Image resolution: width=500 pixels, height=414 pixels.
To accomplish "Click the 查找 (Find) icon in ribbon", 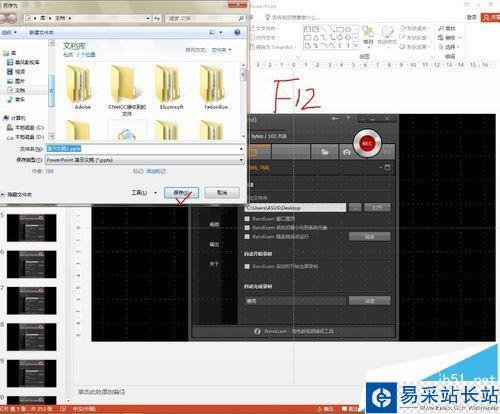I will click(x=441, y=28).
